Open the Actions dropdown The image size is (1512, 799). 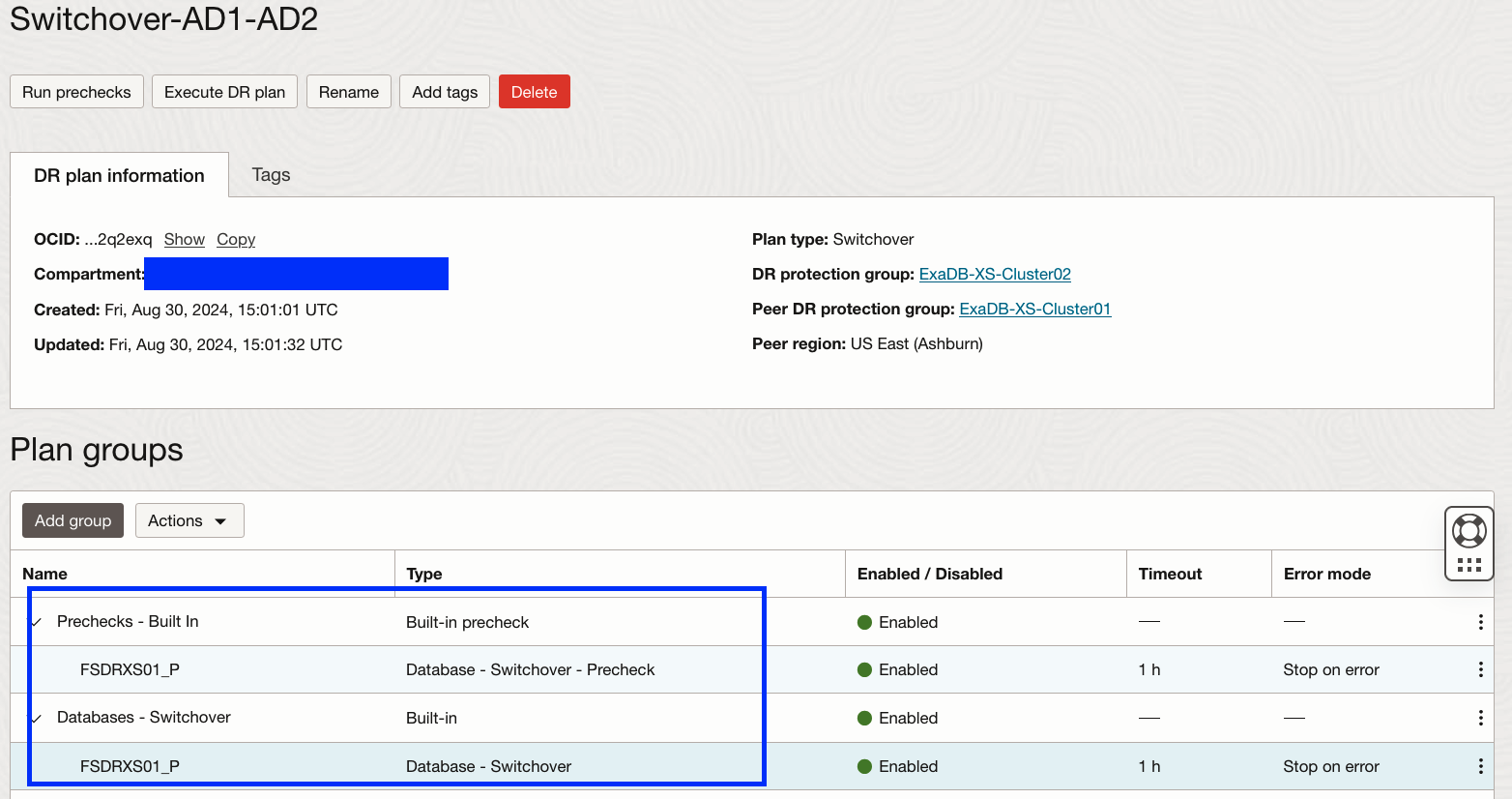(189, 520)
